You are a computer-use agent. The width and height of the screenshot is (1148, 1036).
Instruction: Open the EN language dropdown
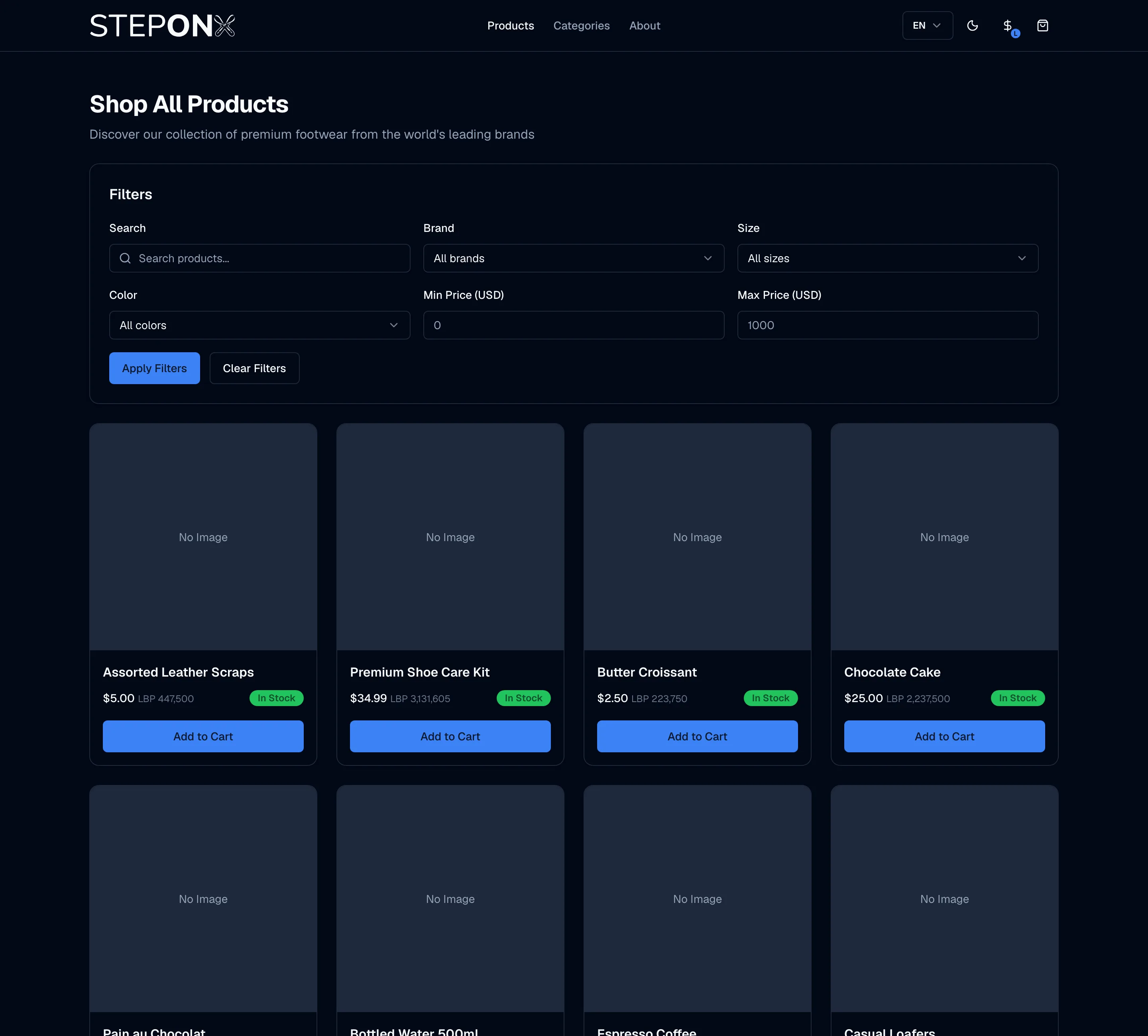[x=928, y=26]
